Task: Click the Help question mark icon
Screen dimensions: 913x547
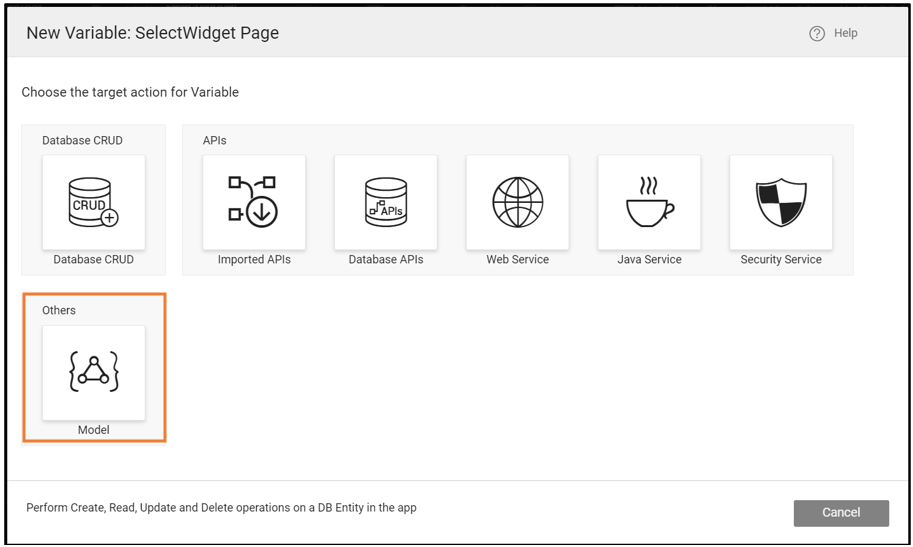Action: click(x=817, y=34)
